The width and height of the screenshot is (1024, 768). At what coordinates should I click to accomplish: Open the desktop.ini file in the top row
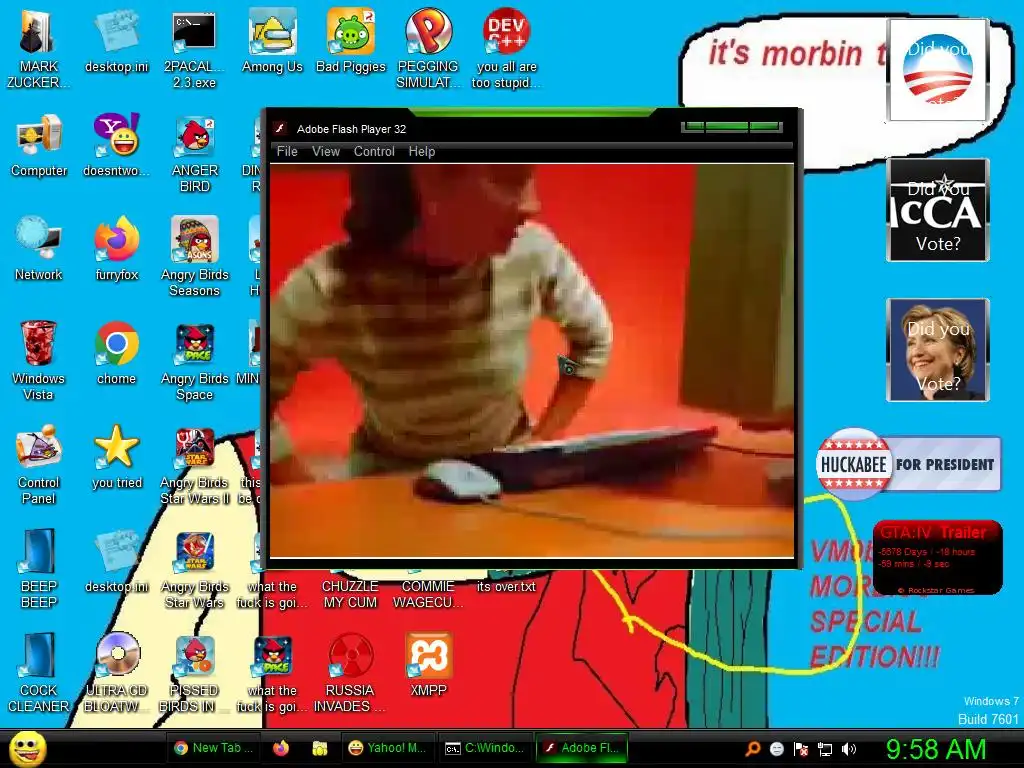click(x=116, y=41)
